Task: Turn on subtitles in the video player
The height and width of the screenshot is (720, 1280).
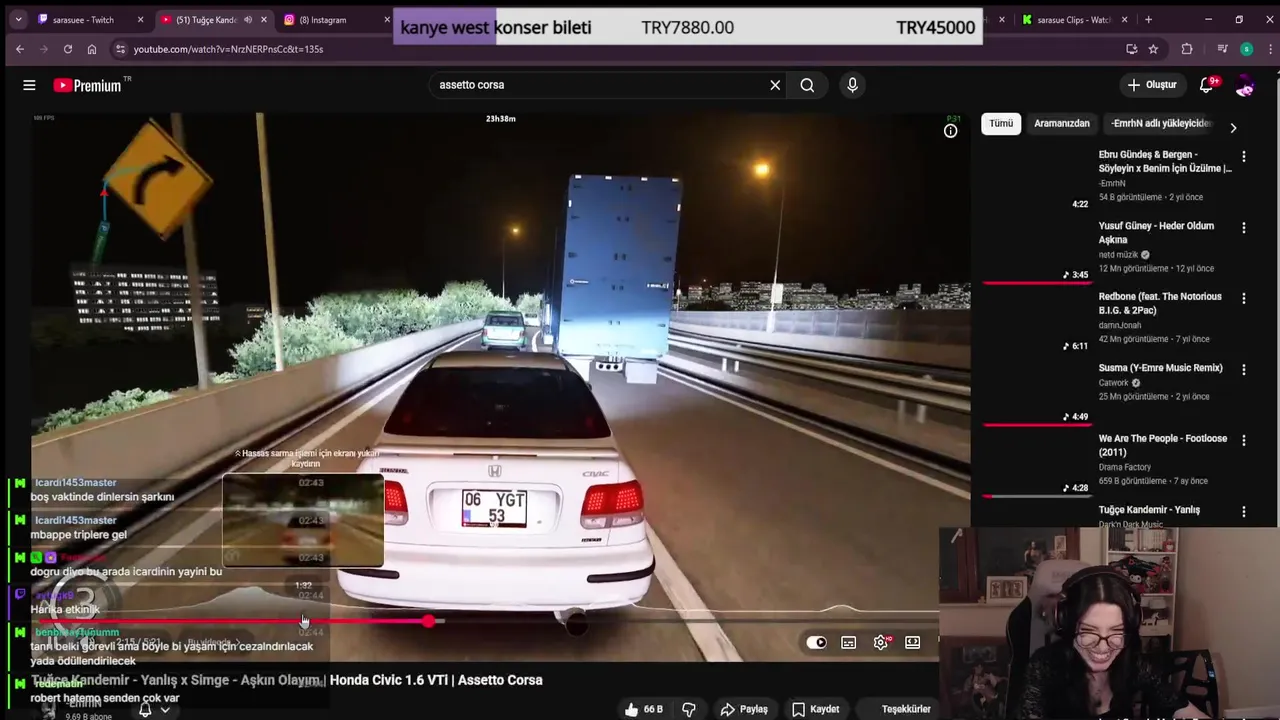Action: 849,642
